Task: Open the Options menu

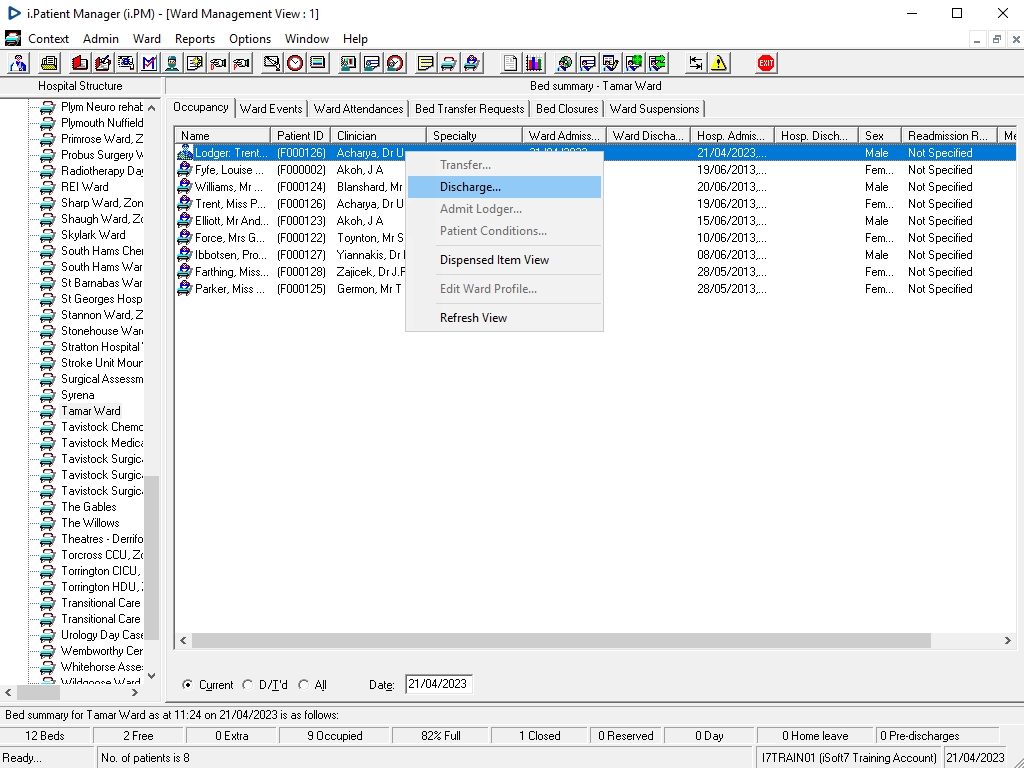Action: [x=249, y=39]
